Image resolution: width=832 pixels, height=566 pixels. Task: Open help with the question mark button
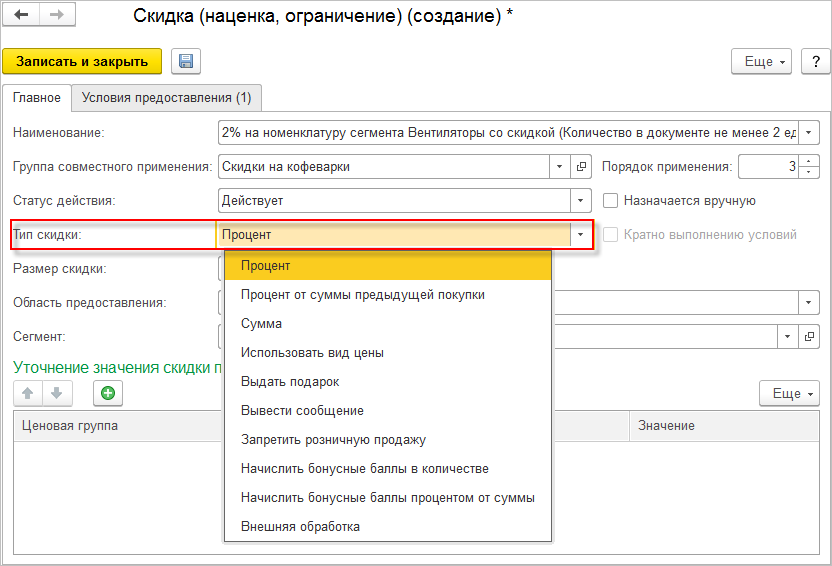coord(814,61)
